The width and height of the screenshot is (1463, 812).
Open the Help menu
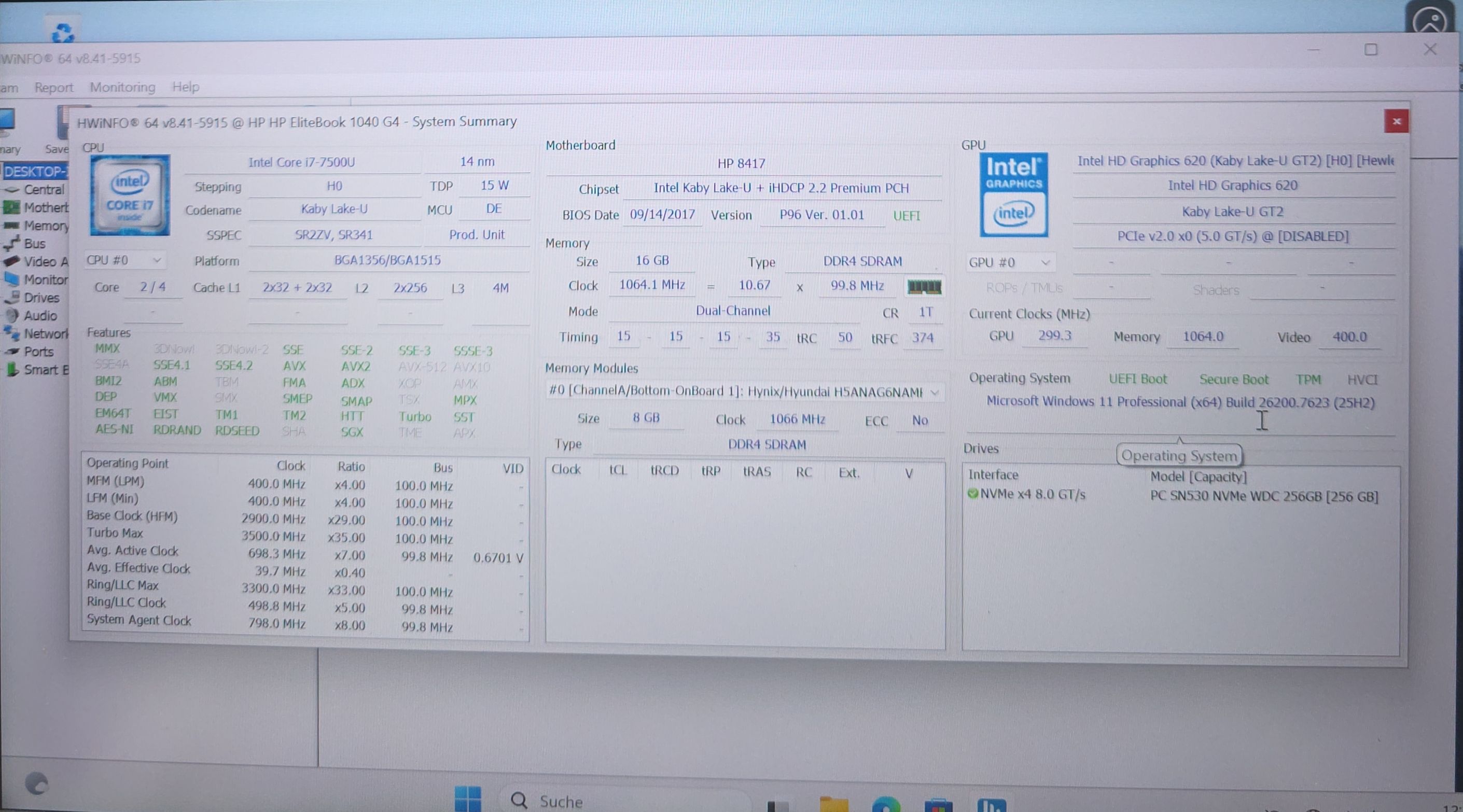click(x=186, y=87)
